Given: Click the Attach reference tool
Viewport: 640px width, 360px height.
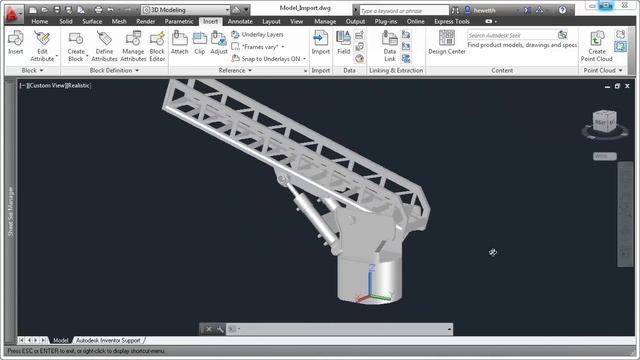Looking at the screenshot, I should click(x=180, y=42).
